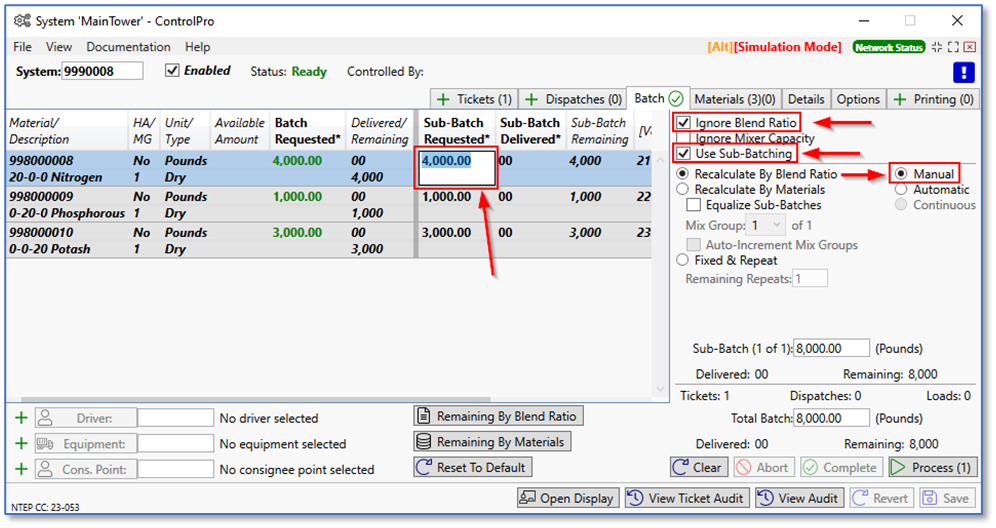Open the Documentation menu
Viewport: 996px width, 528px height.
point(128,47)
